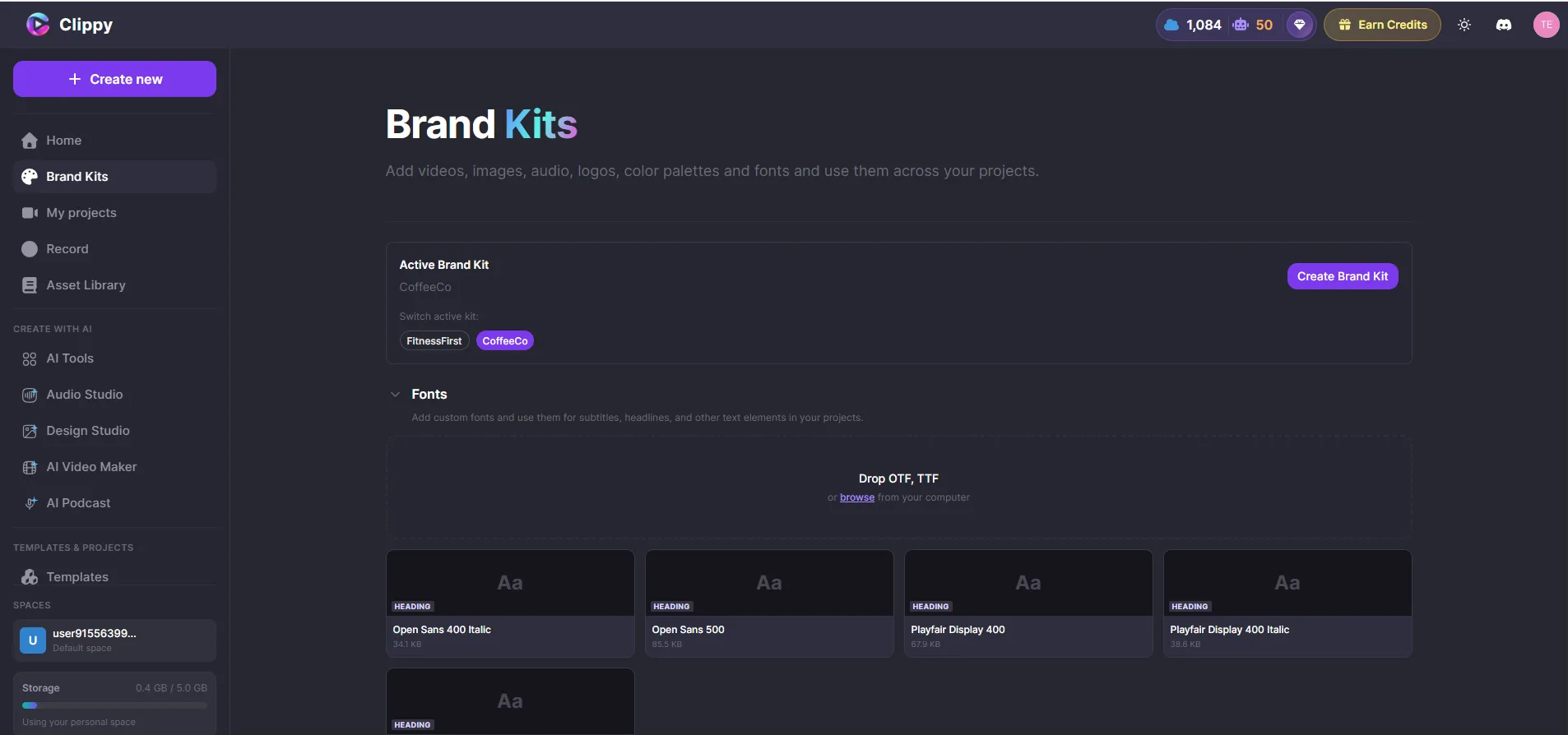Open the Home page from sidebar

114,141
